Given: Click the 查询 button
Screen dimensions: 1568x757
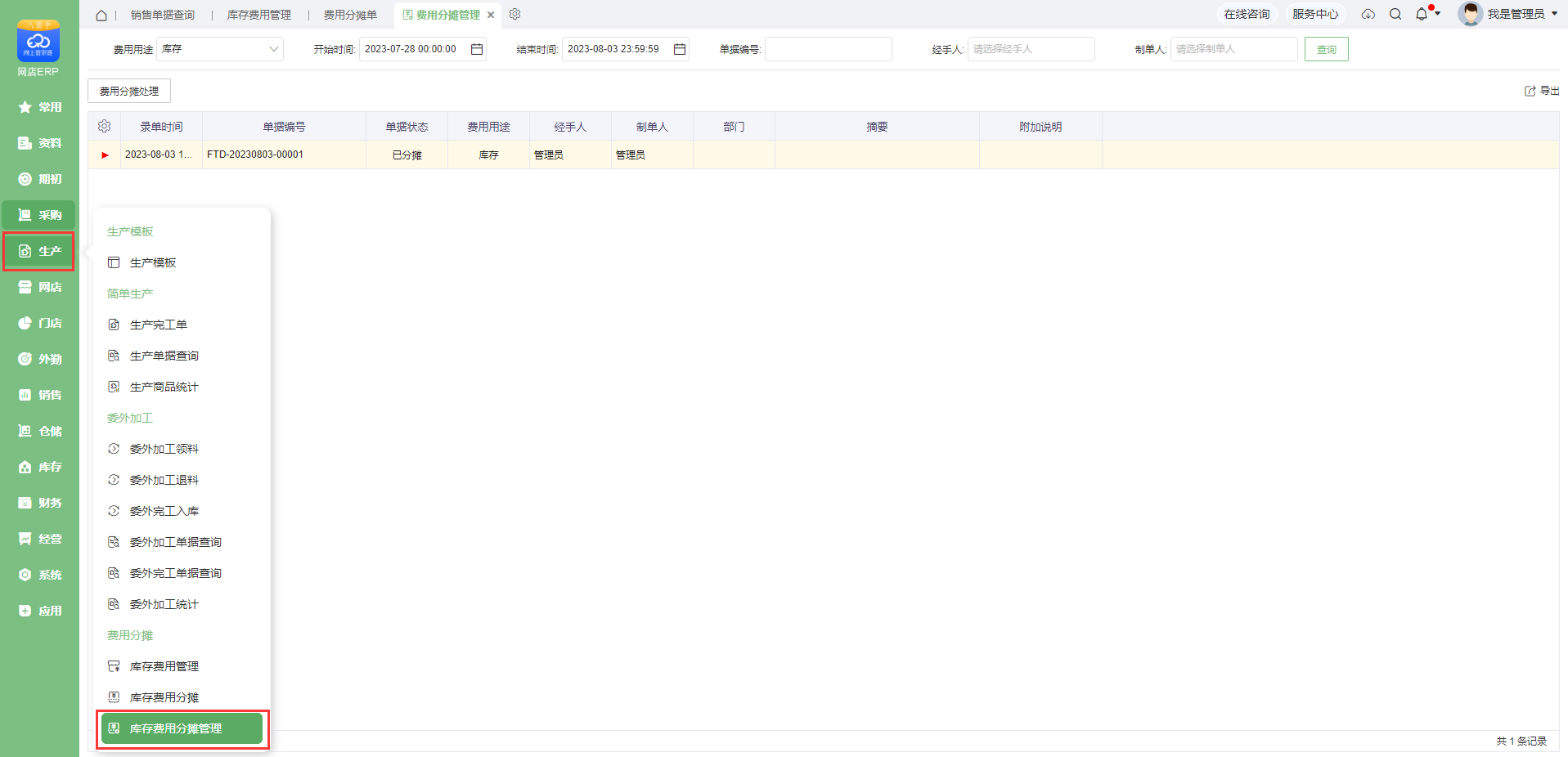Looking at the screenshot, I should pos(1326,49).
